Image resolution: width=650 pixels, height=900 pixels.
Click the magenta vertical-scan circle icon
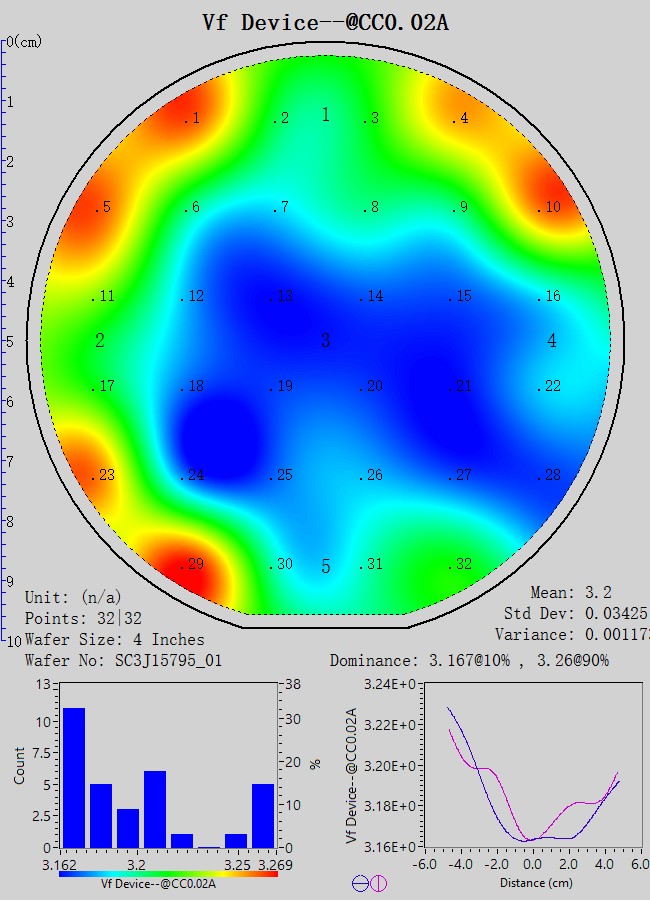pyautogui.click(x=379, y=883)
